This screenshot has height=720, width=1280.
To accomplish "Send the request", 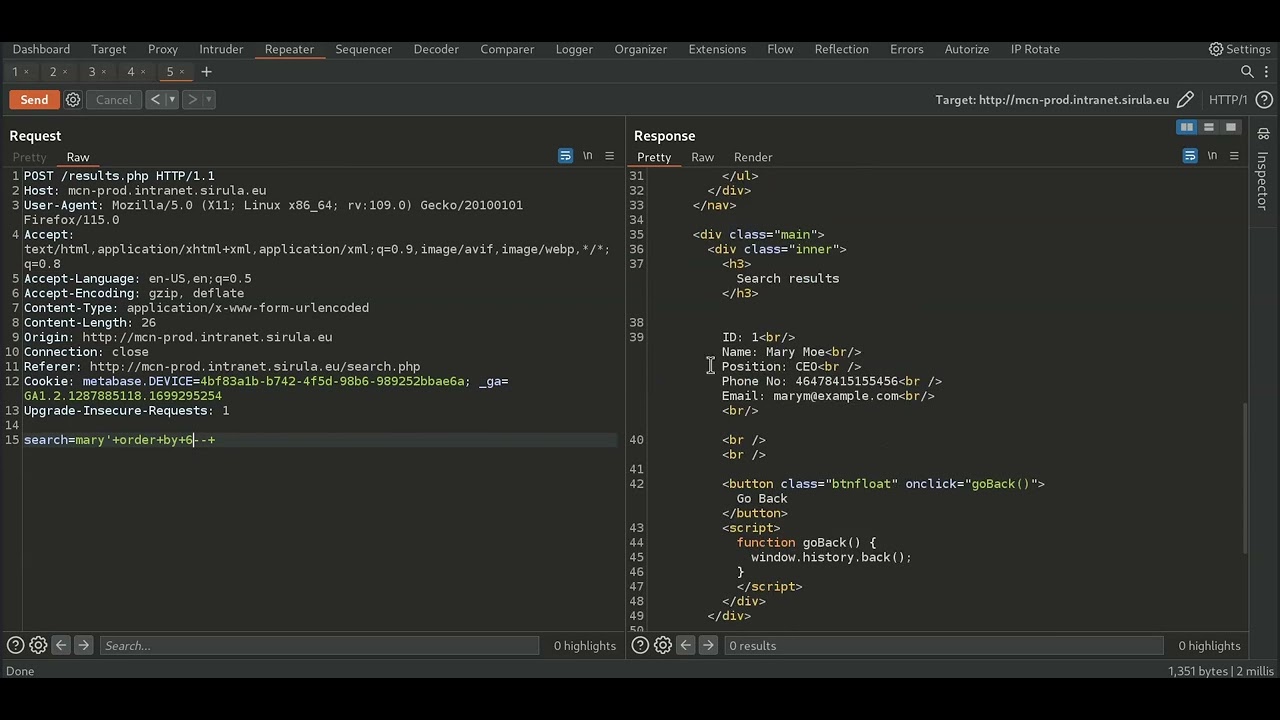I will [x=34, y=100].
